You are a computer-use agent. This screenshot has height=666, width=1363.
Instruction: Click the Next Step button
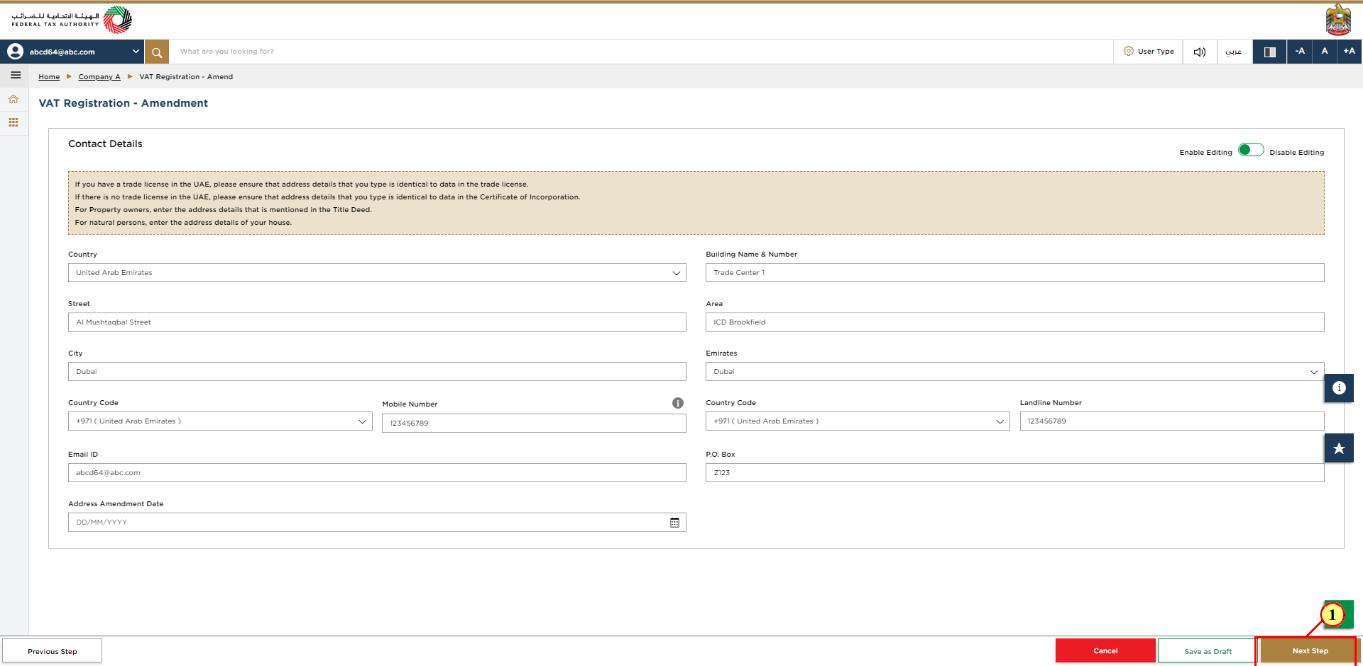(x=1309, y=651)
